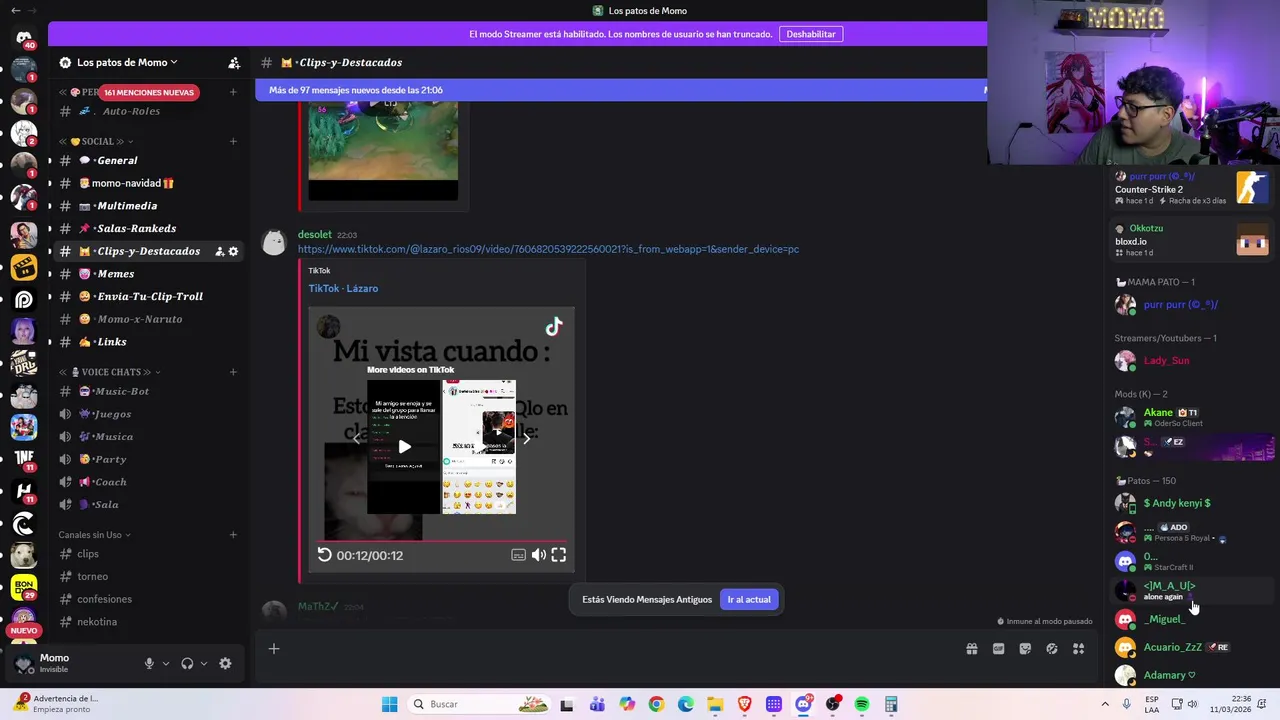Screen dimensions: 1280x720
Task: Open Windows Start menu
Action: [389, 704]
